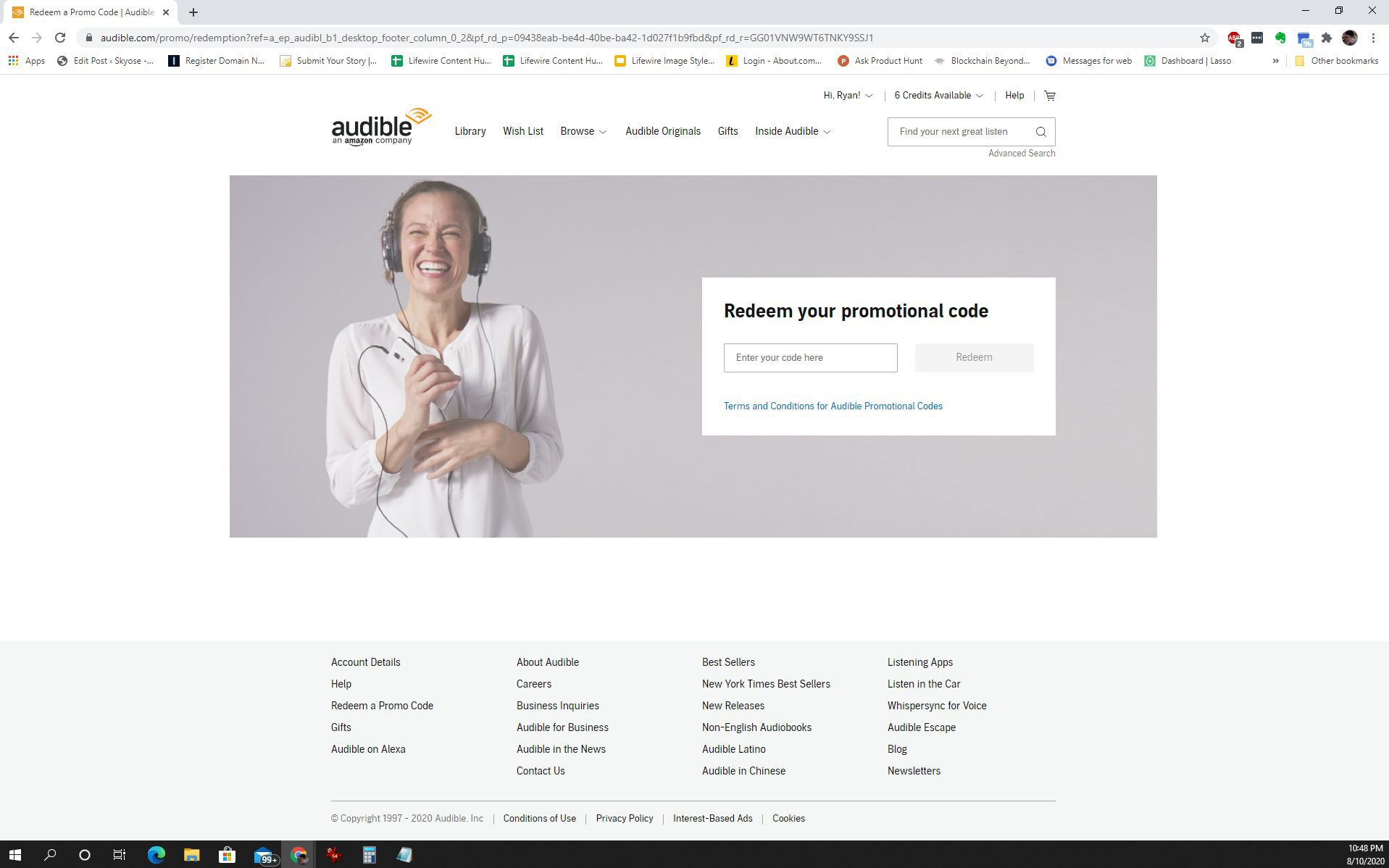Open Interest-Based Ads link
The width and height of the screenshot is (1389, 868).
pos(712,818)
